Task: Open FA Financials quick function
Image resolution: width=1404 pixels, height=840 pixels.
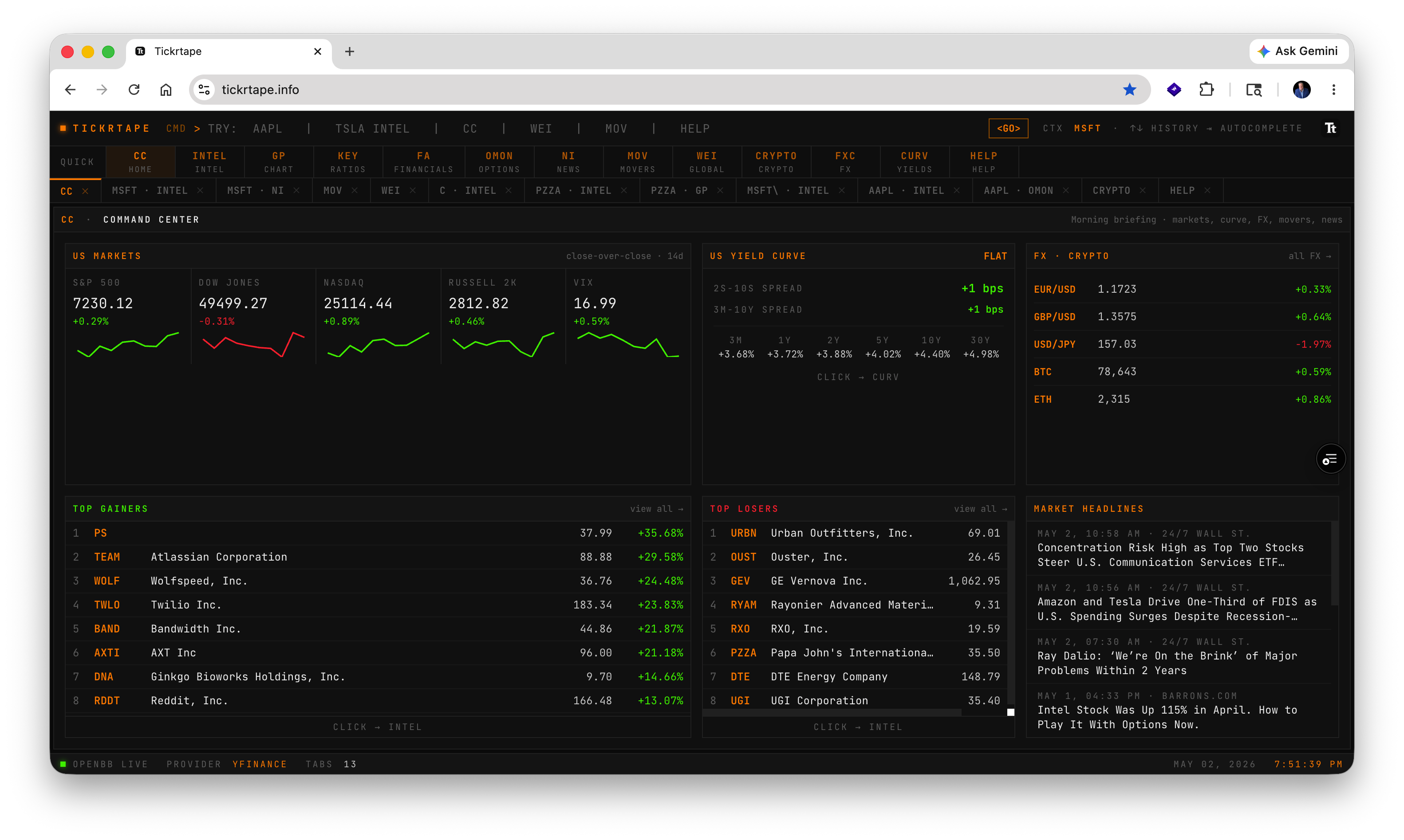Action: (424, 162)
